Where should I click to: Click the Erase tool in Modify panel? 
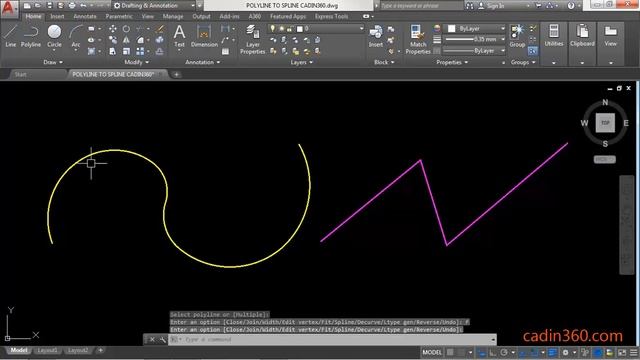160,29
